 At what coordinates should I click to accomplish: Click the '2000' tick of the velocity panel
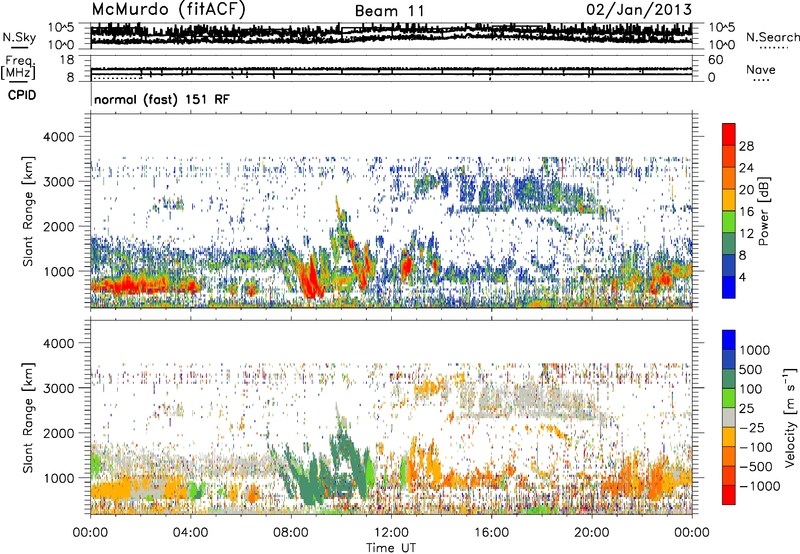click(58, 433)
